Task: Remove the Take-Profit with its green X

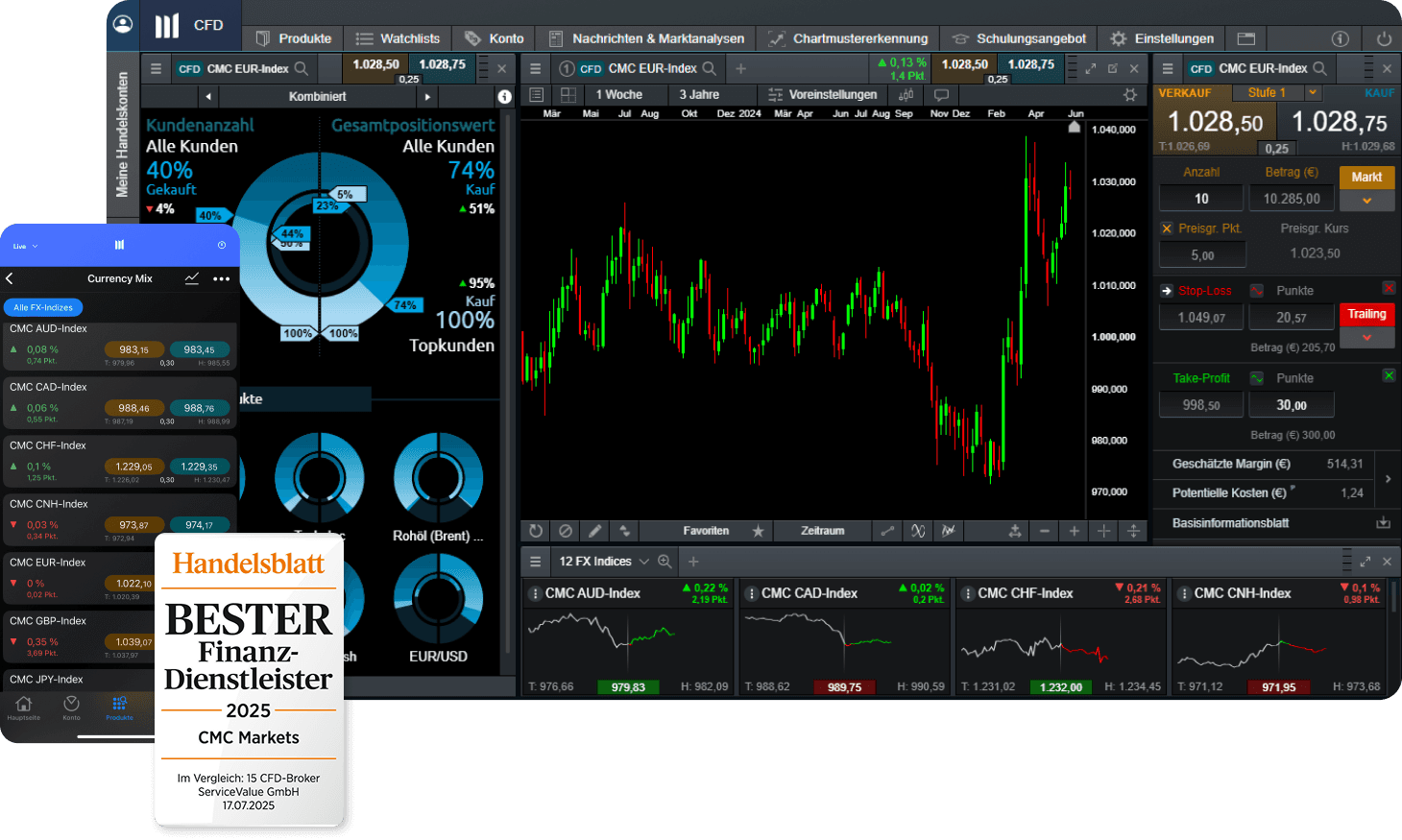Action: 1389,375
